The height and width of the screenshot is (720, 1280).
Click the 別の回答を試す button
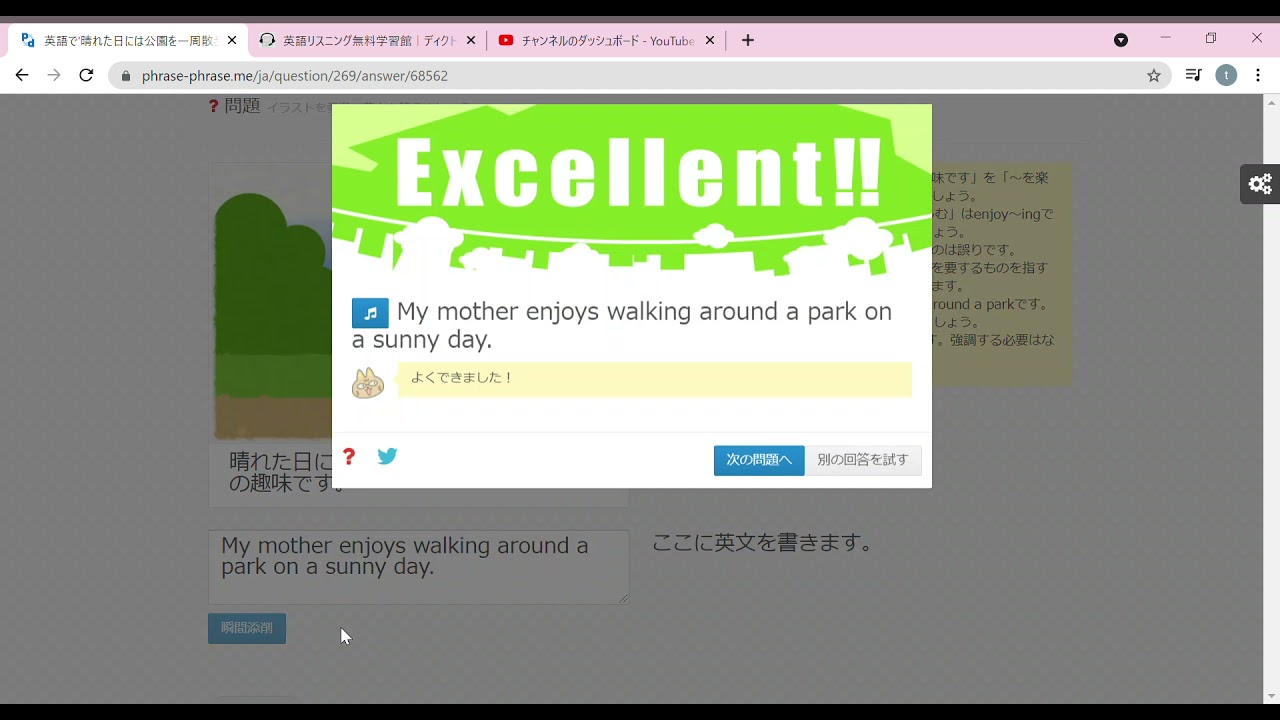[863, 460]
